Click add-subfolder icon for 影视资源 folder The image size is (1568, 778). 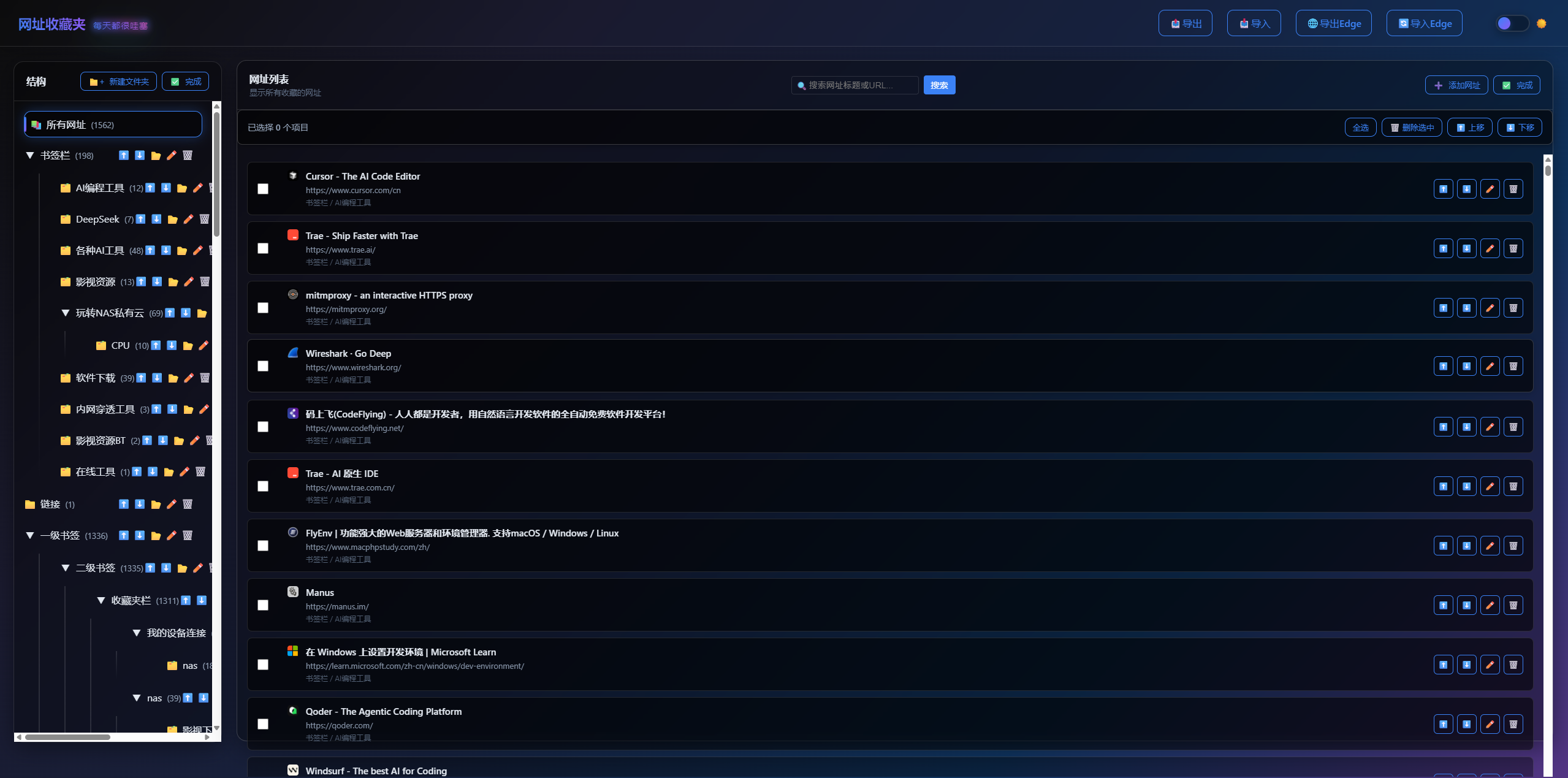173,282
